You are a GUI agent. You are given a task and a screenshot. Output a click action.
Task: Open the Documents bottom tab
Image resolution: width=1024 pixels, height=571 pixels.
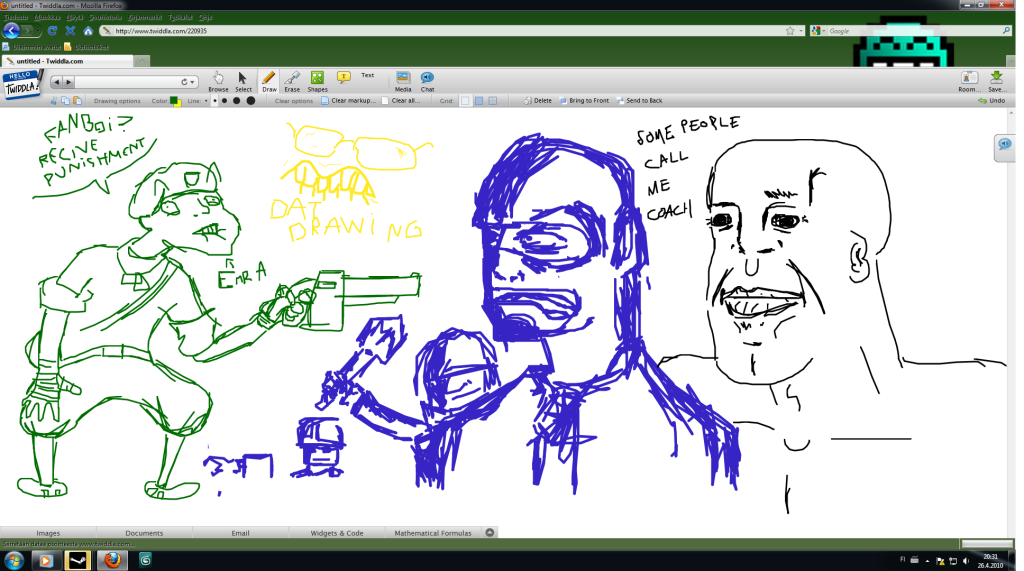click(x=144, y=532)
